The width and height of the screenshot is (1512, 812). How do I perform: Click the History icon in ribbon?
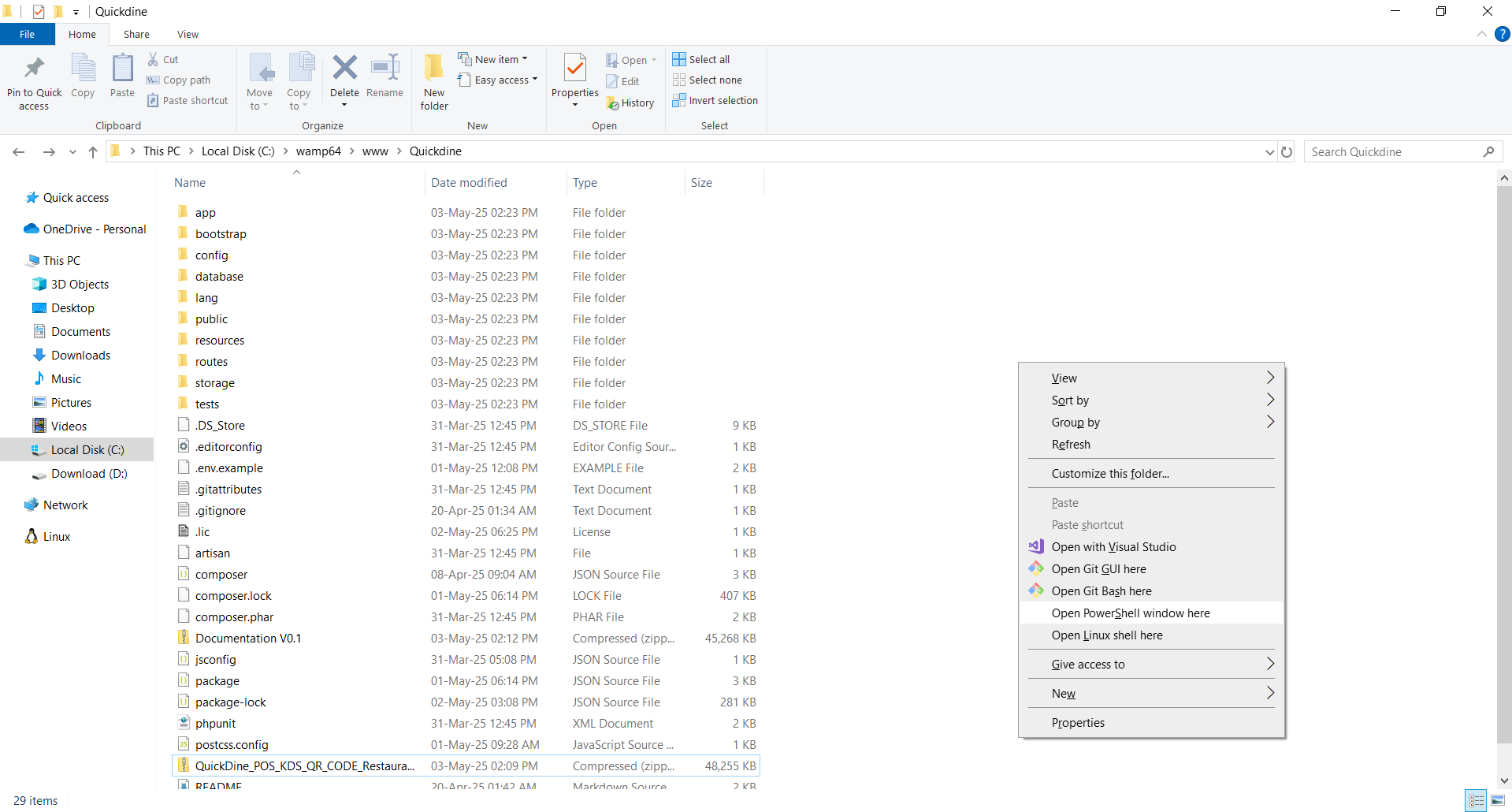612,103
